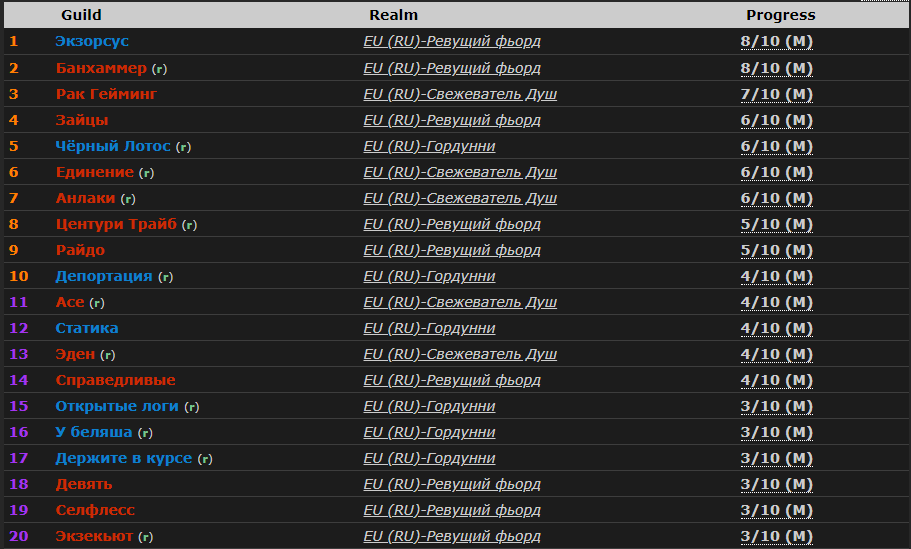
Task: Open the Зайцы guild link
Action: [x=82, y=120]
